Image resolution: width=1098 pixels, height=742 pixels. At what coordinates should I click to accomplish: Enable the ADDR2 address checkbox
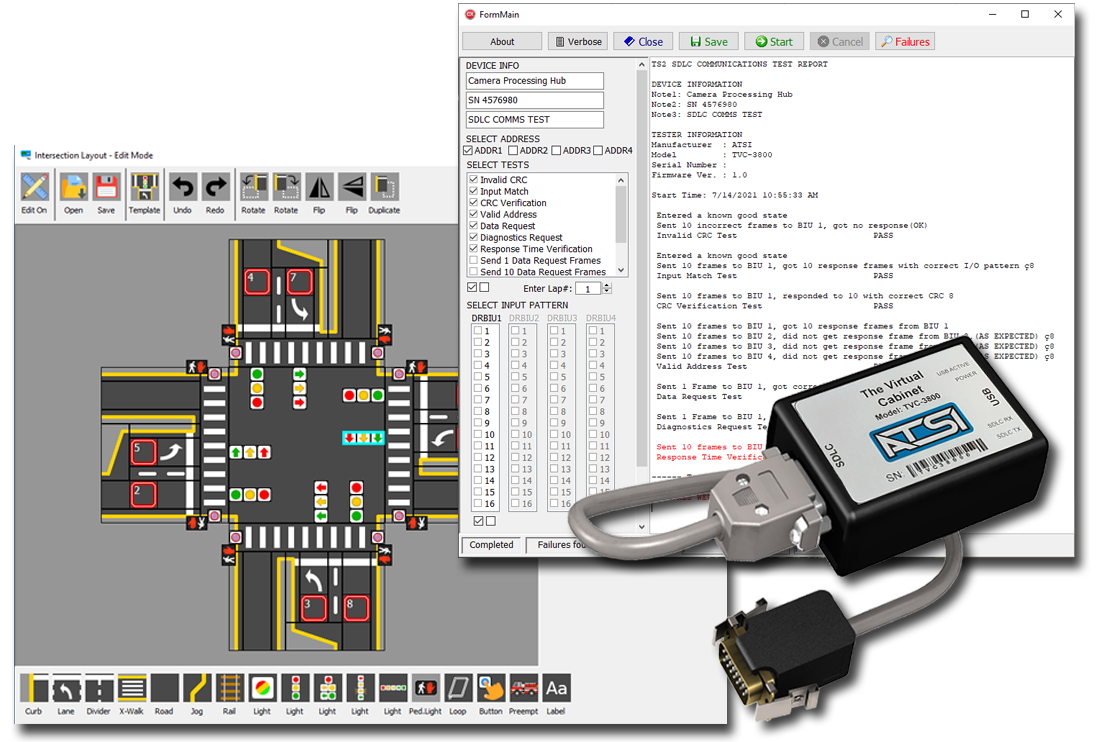tap(513, 151)
